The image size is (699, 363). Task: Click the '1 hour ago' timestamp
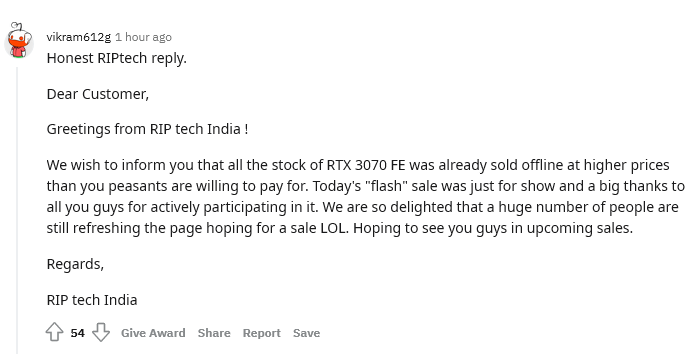click(143, 37)
